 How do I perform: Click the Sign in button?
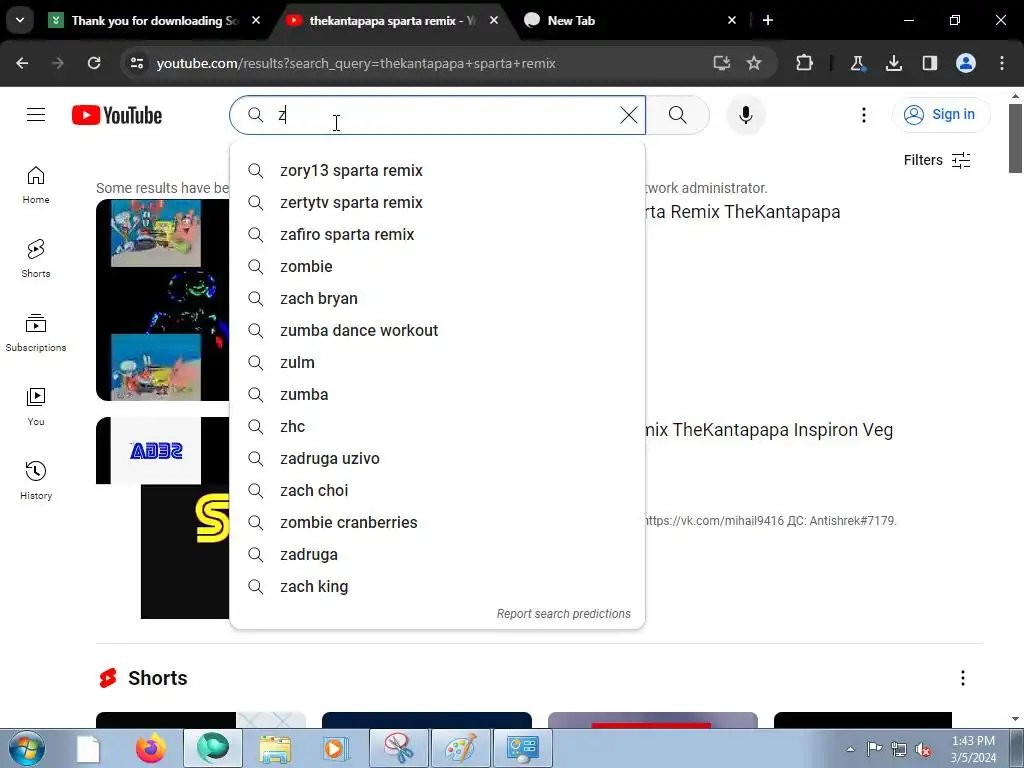point(940,114)
